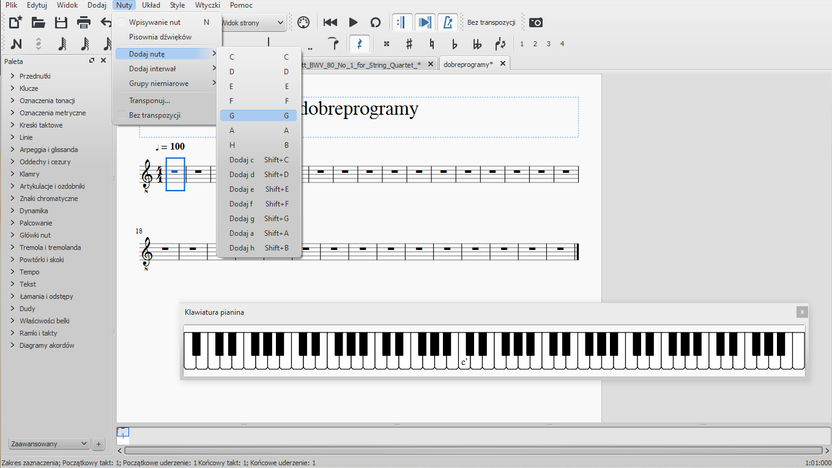The width and height of the screenshot is (832, 468).
Task: Apply the double flat accidental
Action: coord(477,44)
